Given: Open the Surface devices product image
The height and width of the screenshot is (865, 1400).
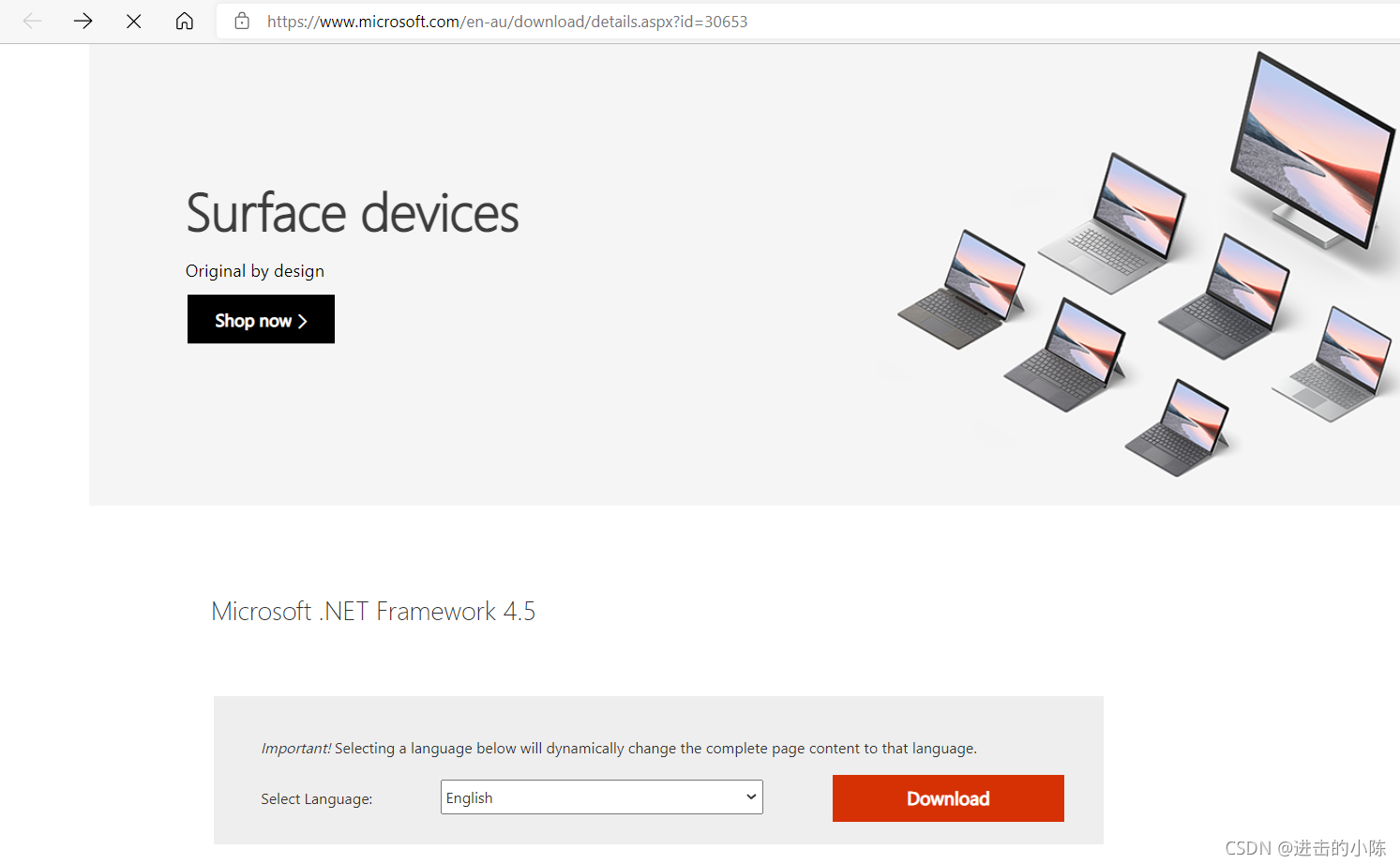Looking at the screenshot, I should [x=1147, y=265].
